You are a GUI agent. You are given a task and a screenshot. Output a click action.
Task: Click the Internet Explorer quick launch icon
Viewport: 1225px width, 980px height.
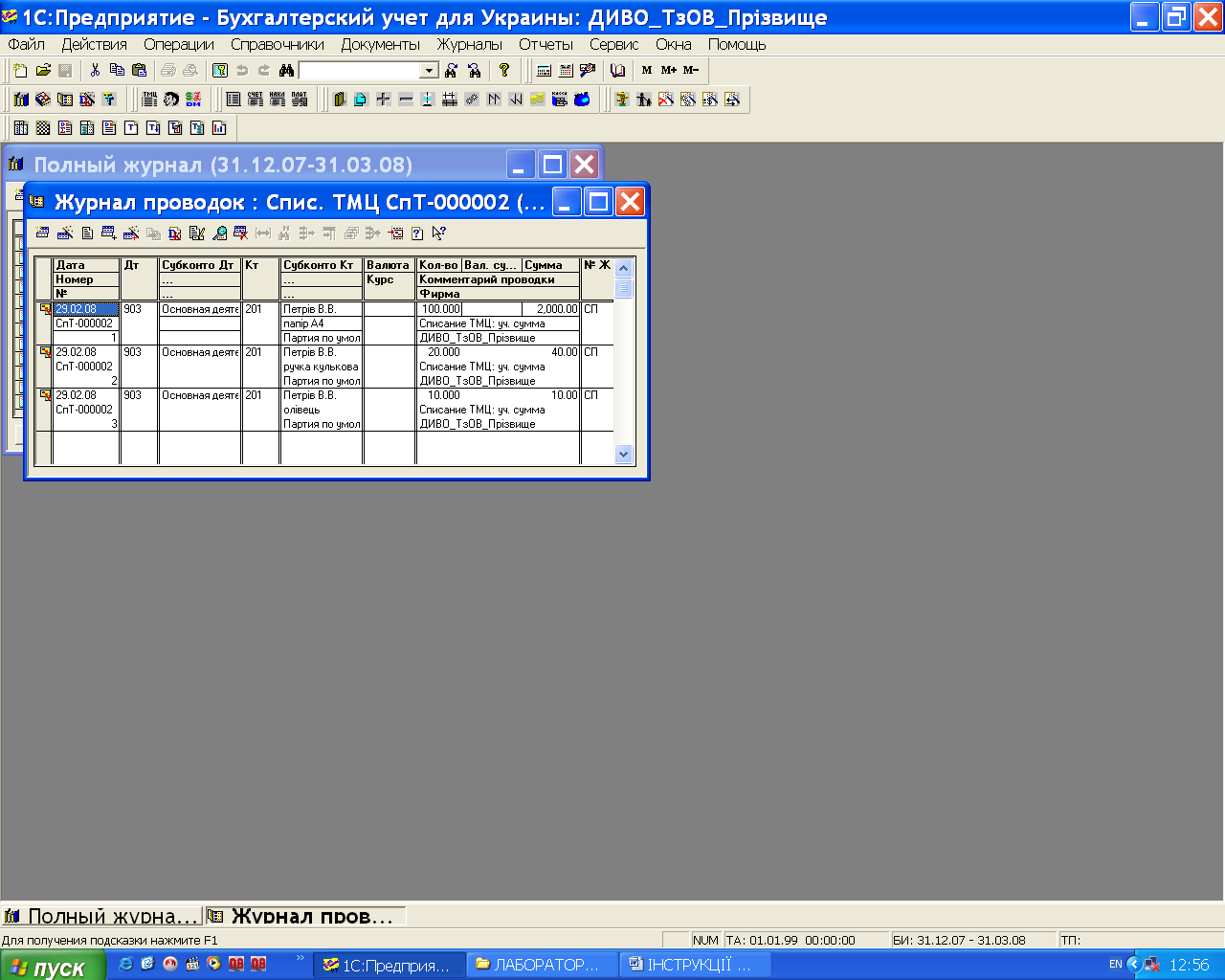point(125,965)
